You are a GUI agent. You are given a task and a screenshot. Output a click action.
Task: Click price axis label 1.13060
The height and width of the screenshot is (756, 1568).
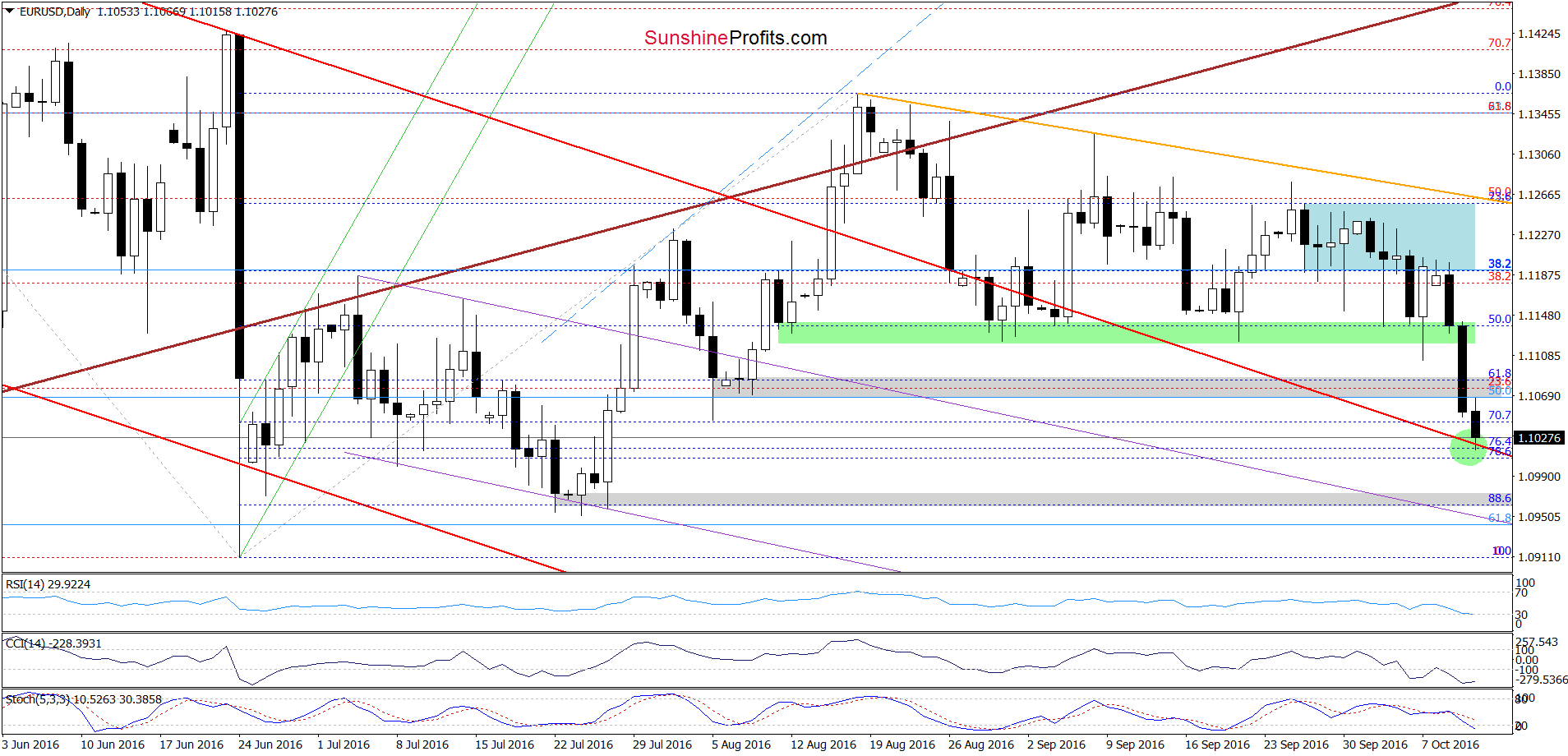point(1538,154)
